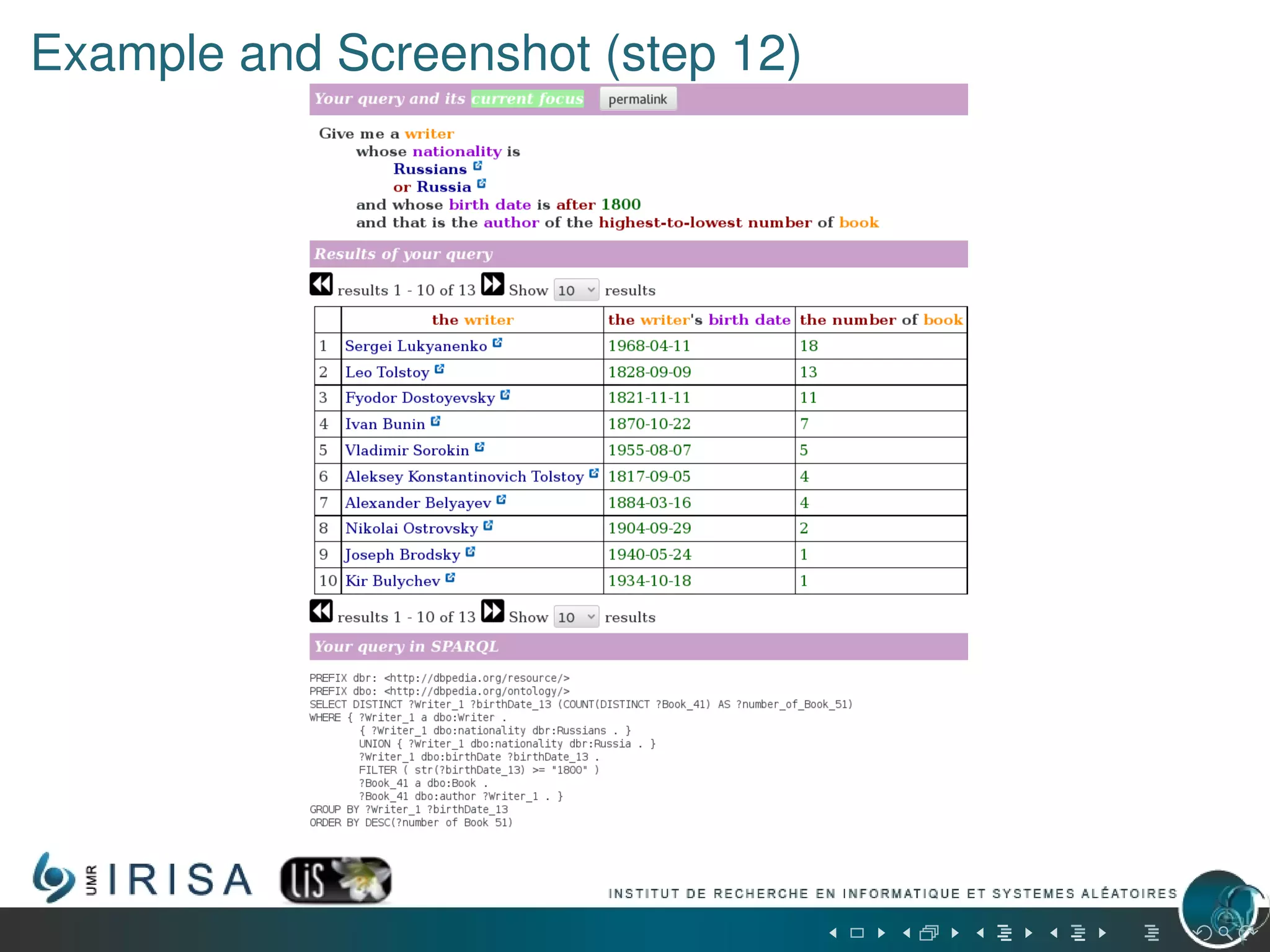
Task: Select the Alexander Belyayev writer link
Action: [x=419, y=503]
